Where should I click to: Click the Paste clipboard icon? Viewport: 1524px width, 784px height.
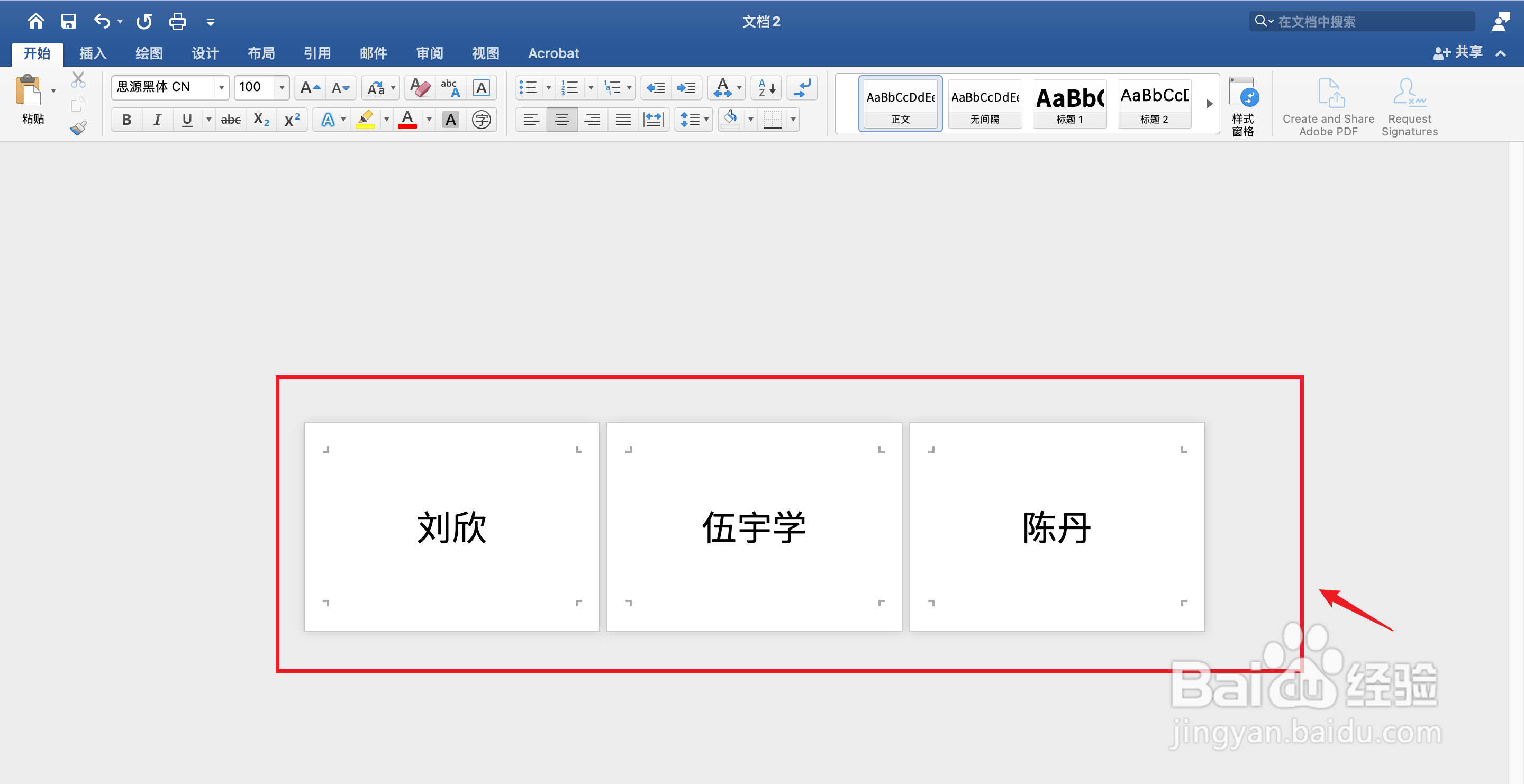(x=29, y=90)
